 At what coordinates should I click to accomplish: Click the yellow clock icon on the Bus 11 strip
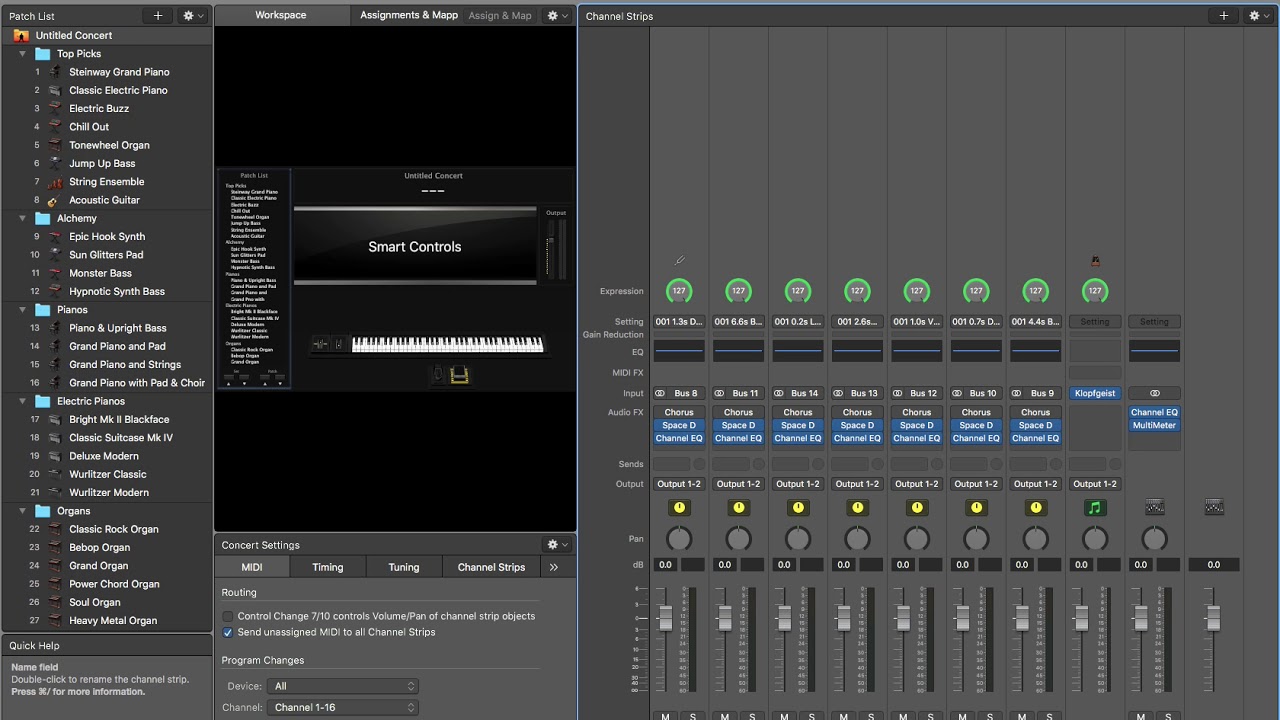(x=738, y=508)
